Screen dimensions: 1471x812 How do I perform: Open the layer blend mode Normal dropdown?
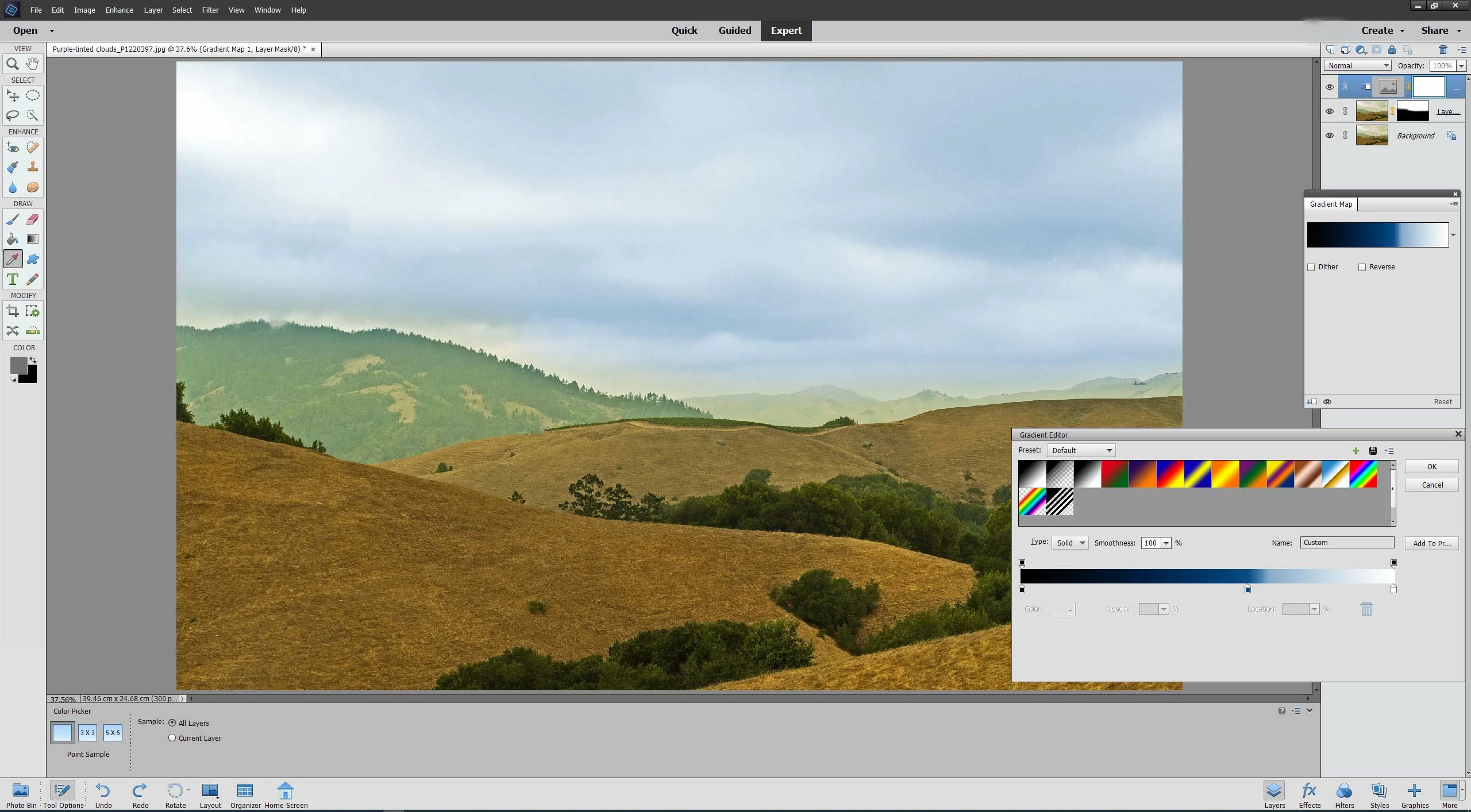tap(1357, 65)
